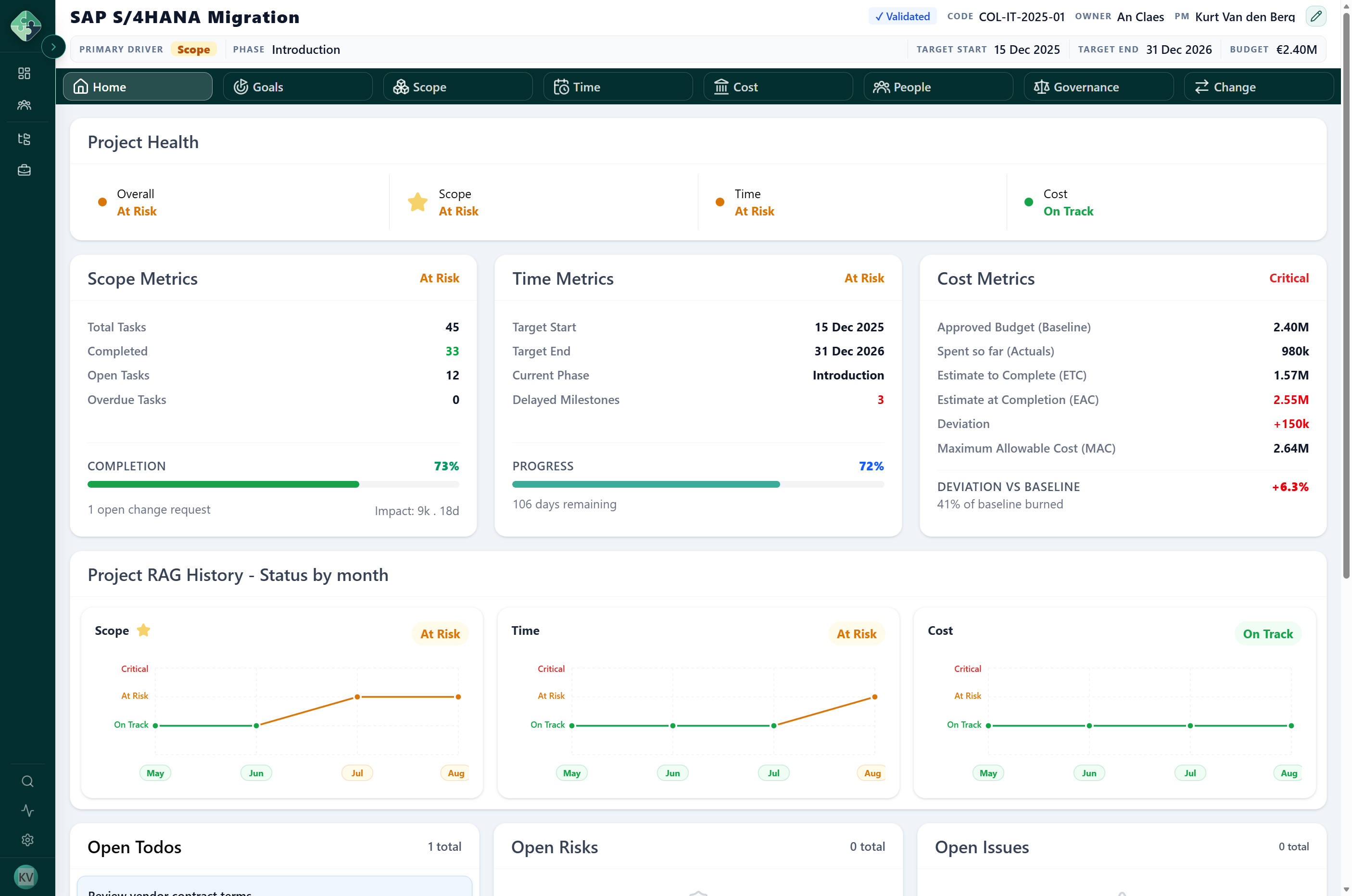Click the Jul data point on Scope chart

point(357,697)
